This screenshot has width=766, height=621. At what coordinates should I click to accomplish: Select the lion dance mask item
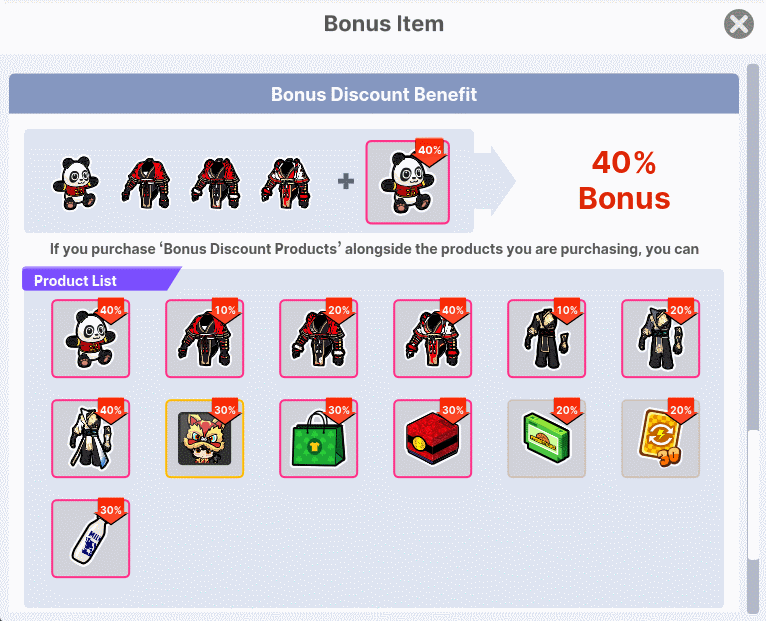coord(204,438)
